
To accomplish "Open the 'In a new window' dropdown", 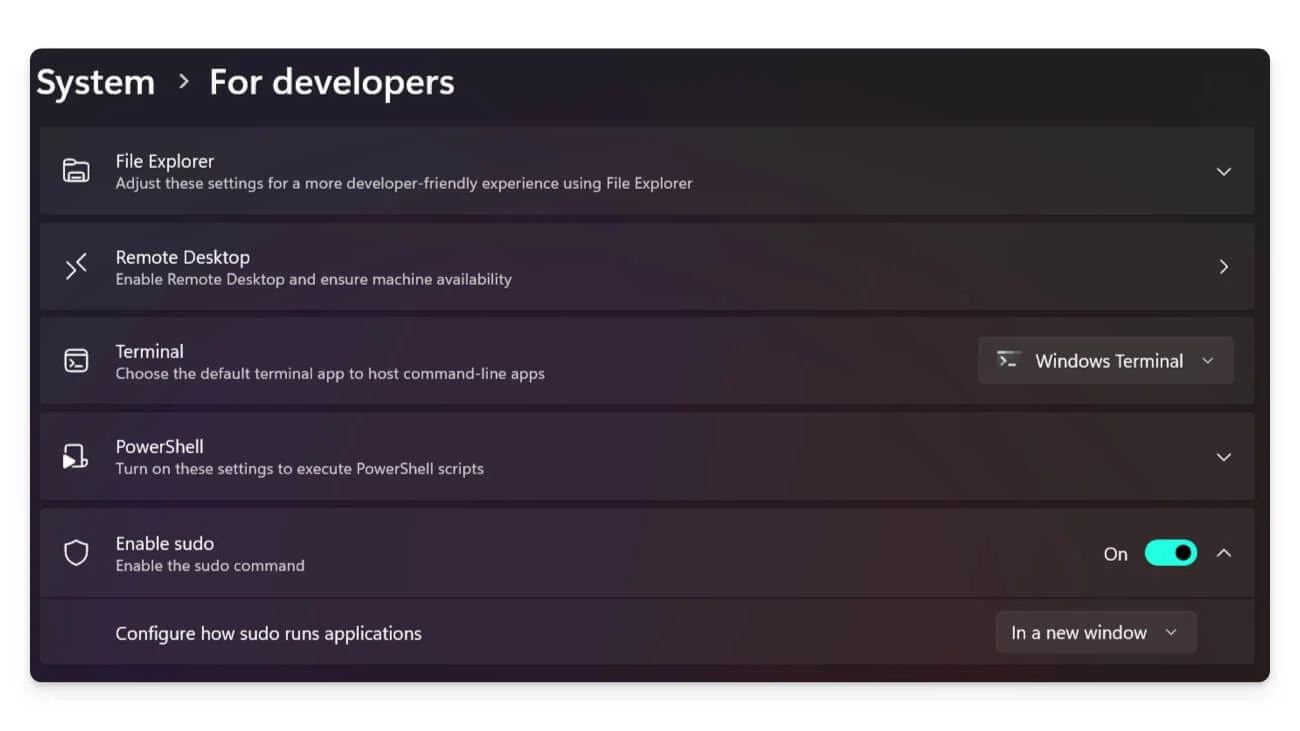I will 1095,633.
